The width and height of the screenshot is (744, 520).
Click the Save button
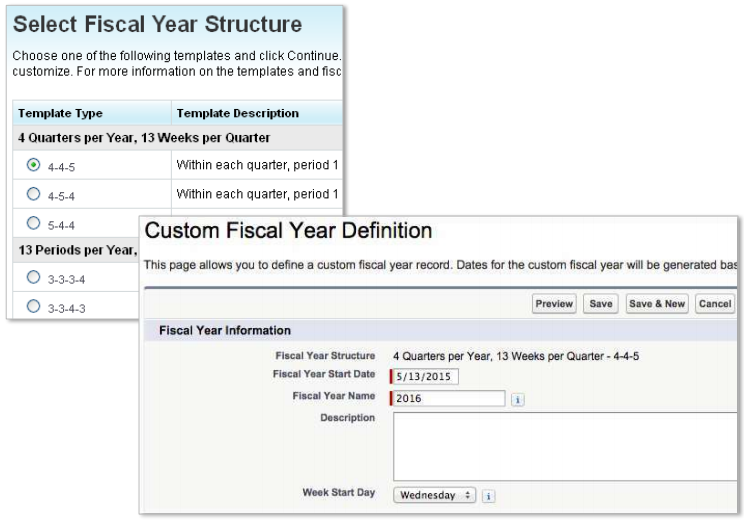click(x=601, y=304)
